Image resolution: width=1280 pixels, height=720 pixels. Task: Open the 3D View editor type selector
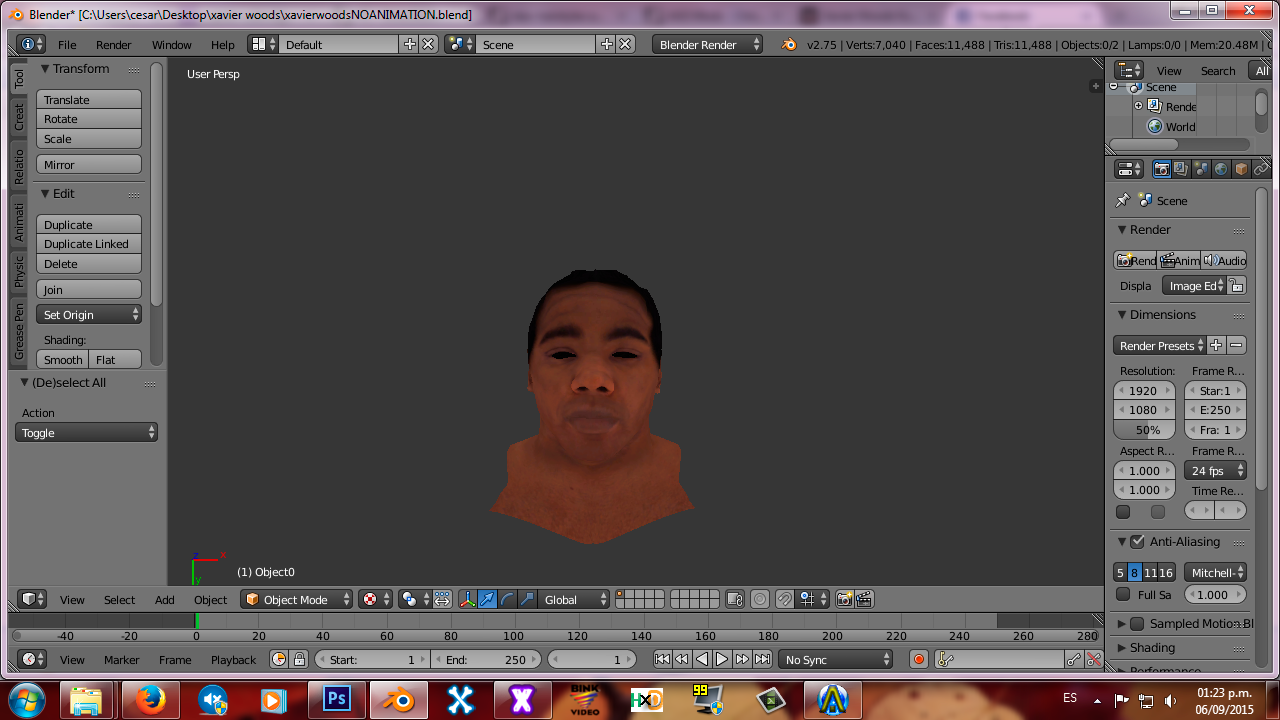click(x=34, y=599)
